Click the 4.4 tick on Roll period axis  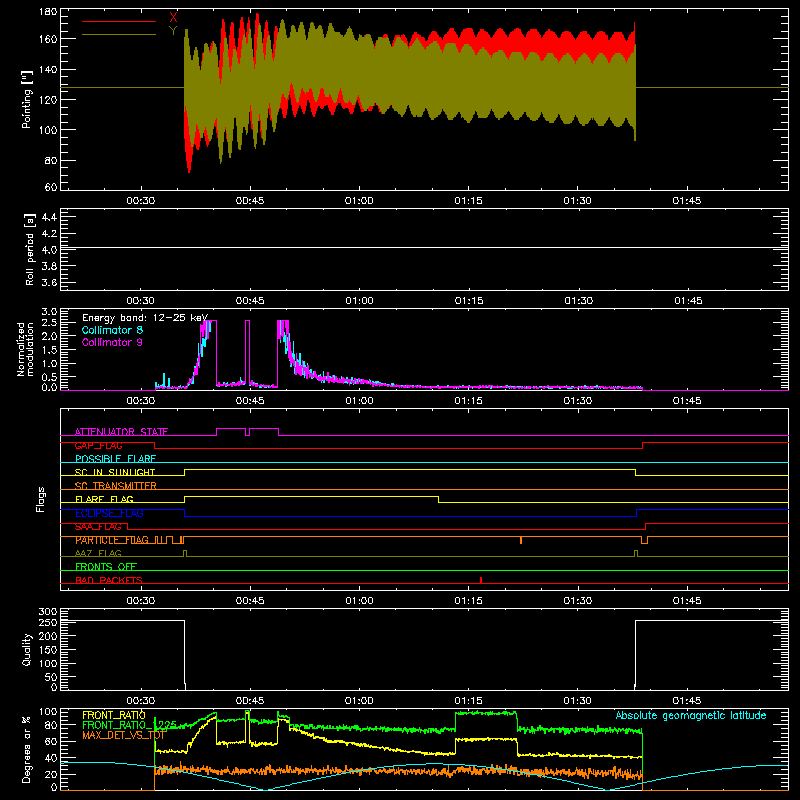pos(49,217)
